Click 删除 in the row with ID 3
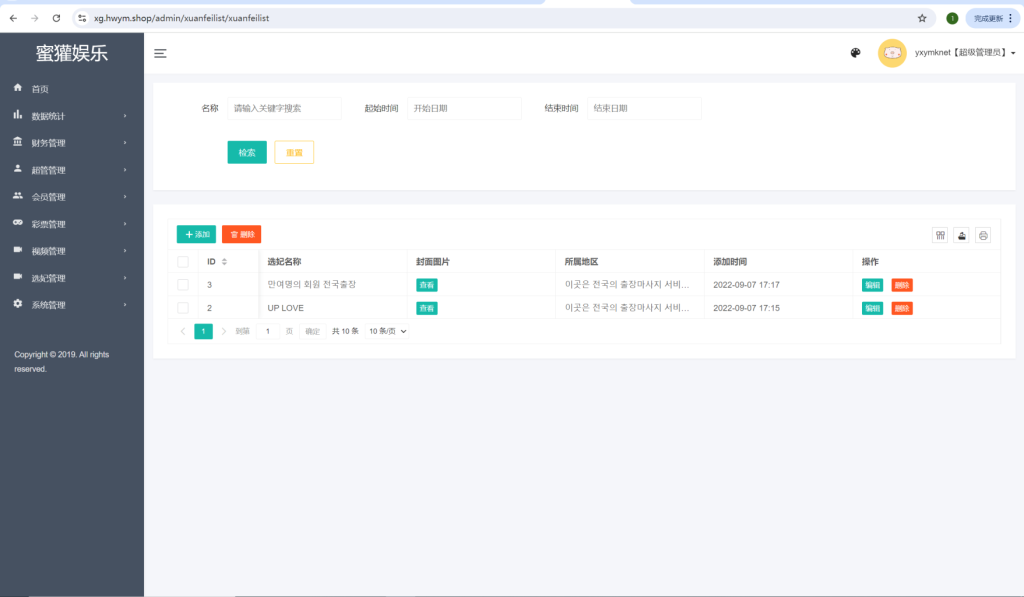1024x597 pixels. [902, 285]
